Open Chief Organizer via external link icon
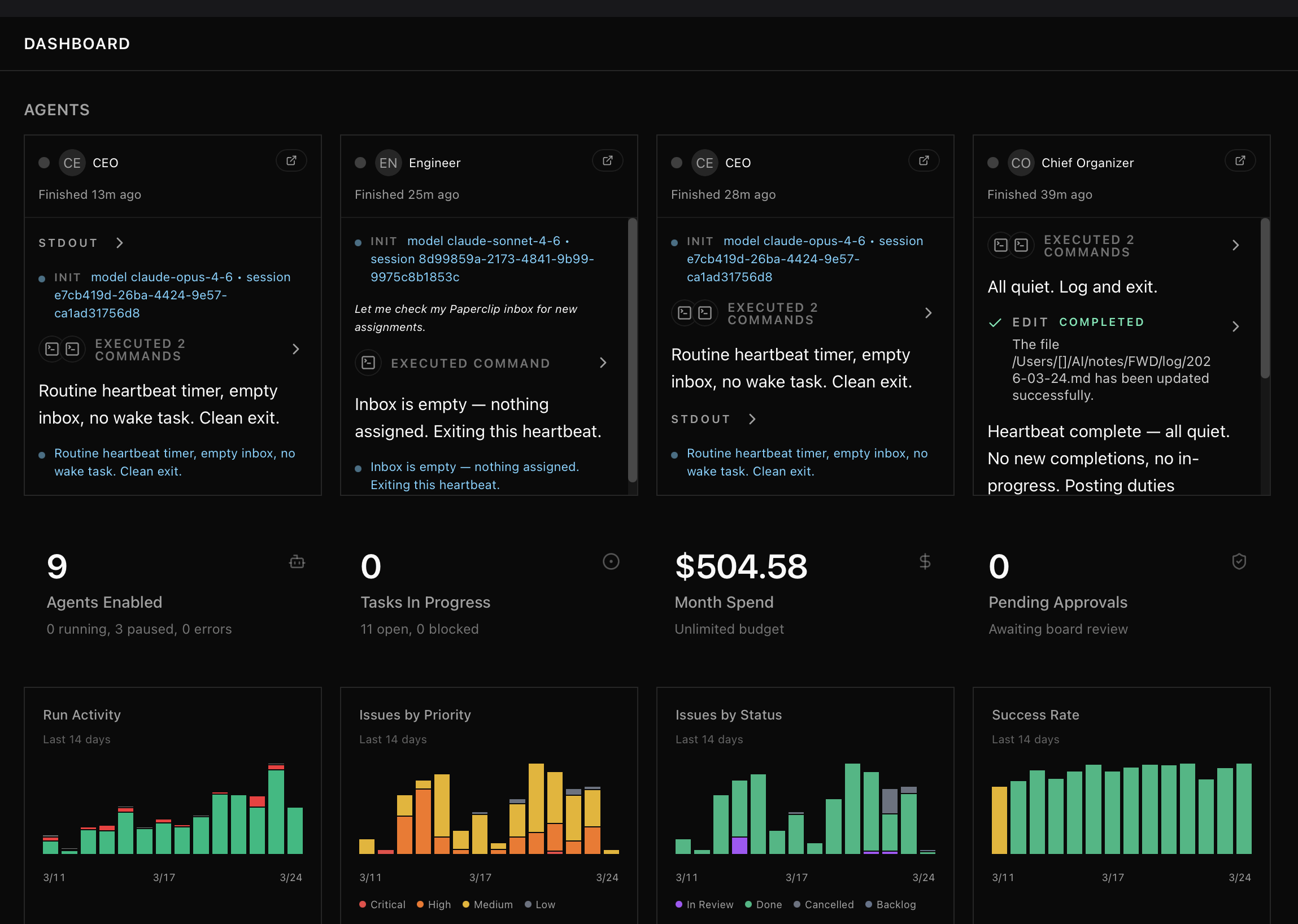 [1240, 160]
